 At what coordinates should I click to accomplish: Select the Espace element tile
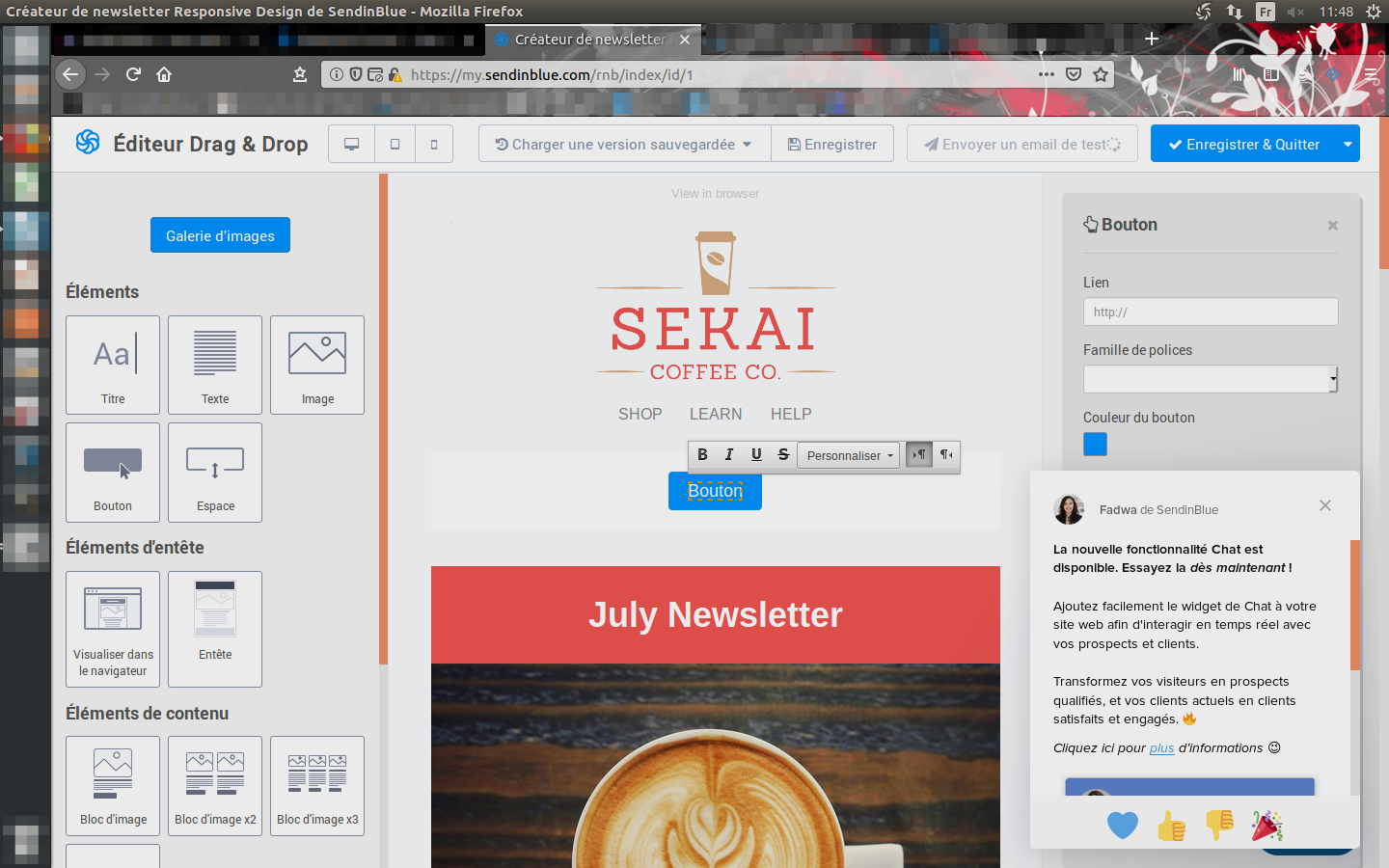click(x=215, y=473)
